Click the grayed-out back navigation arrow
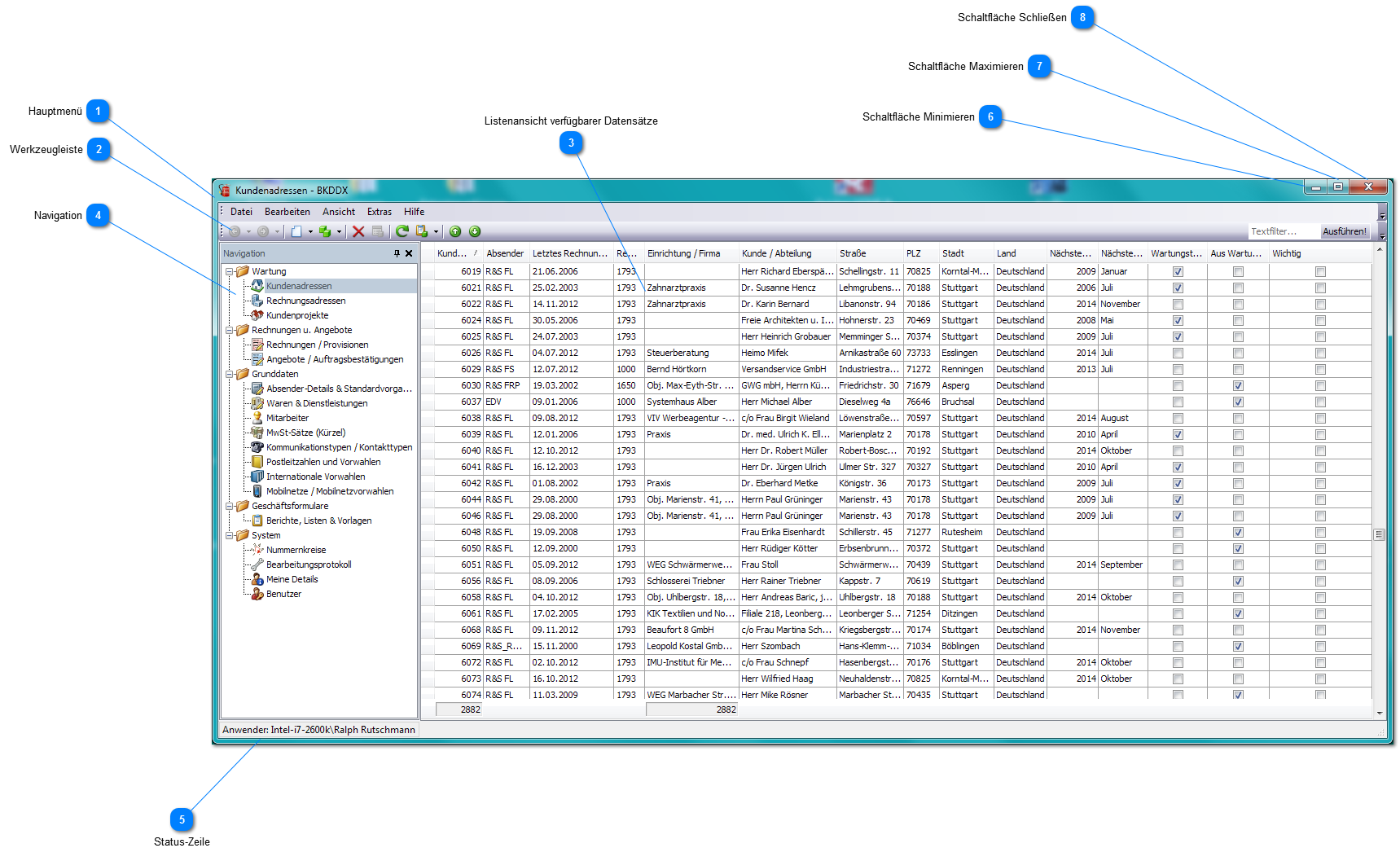This screenshot has width=1400, height=861. pyautogui.click(x=235, y=232)
